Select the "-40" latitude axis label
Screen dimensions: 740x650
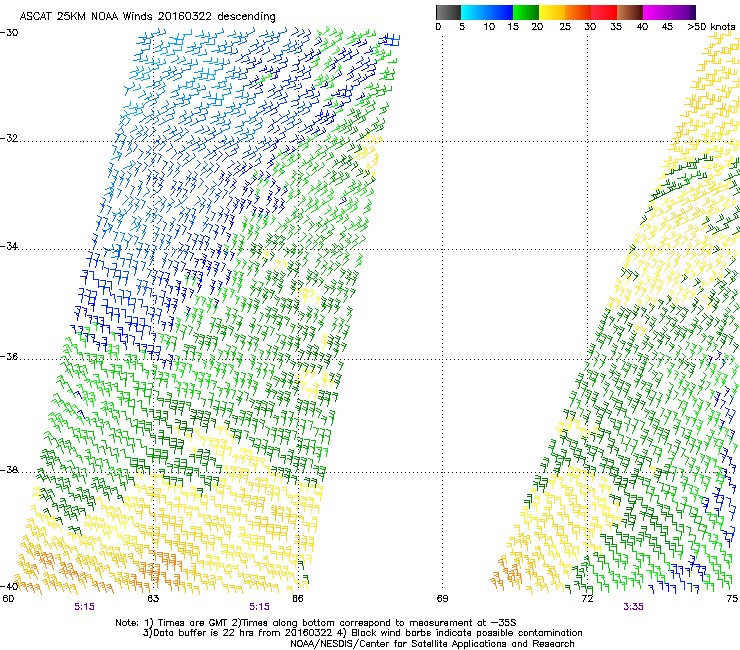point(9,586)
